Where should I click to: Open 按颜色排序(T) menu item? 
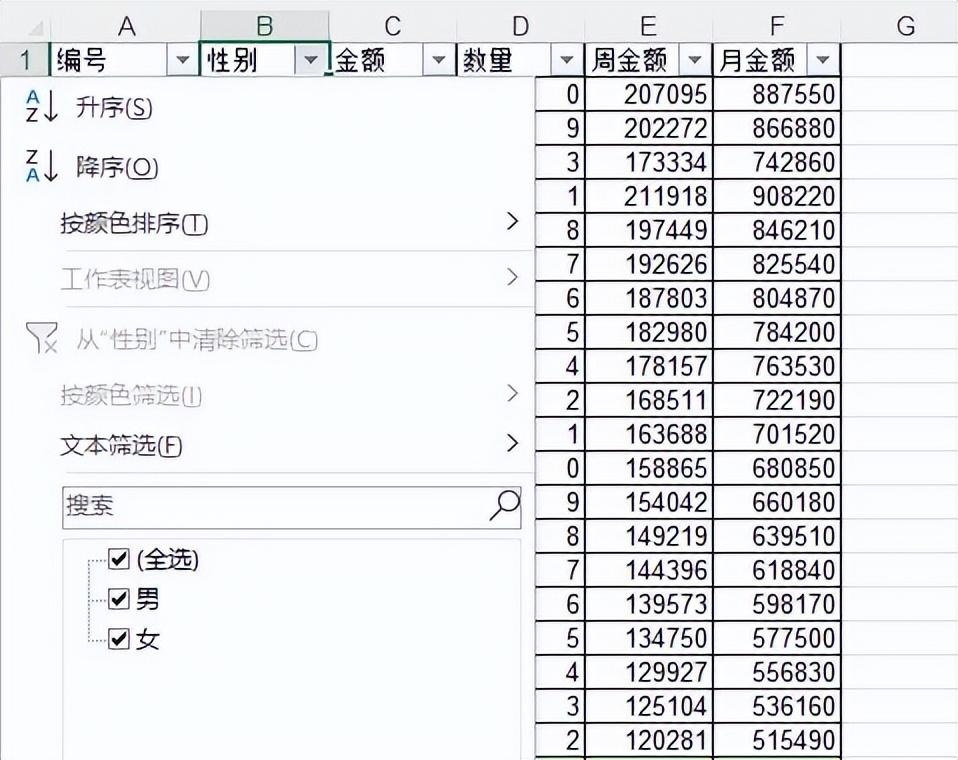coord(134,224)
